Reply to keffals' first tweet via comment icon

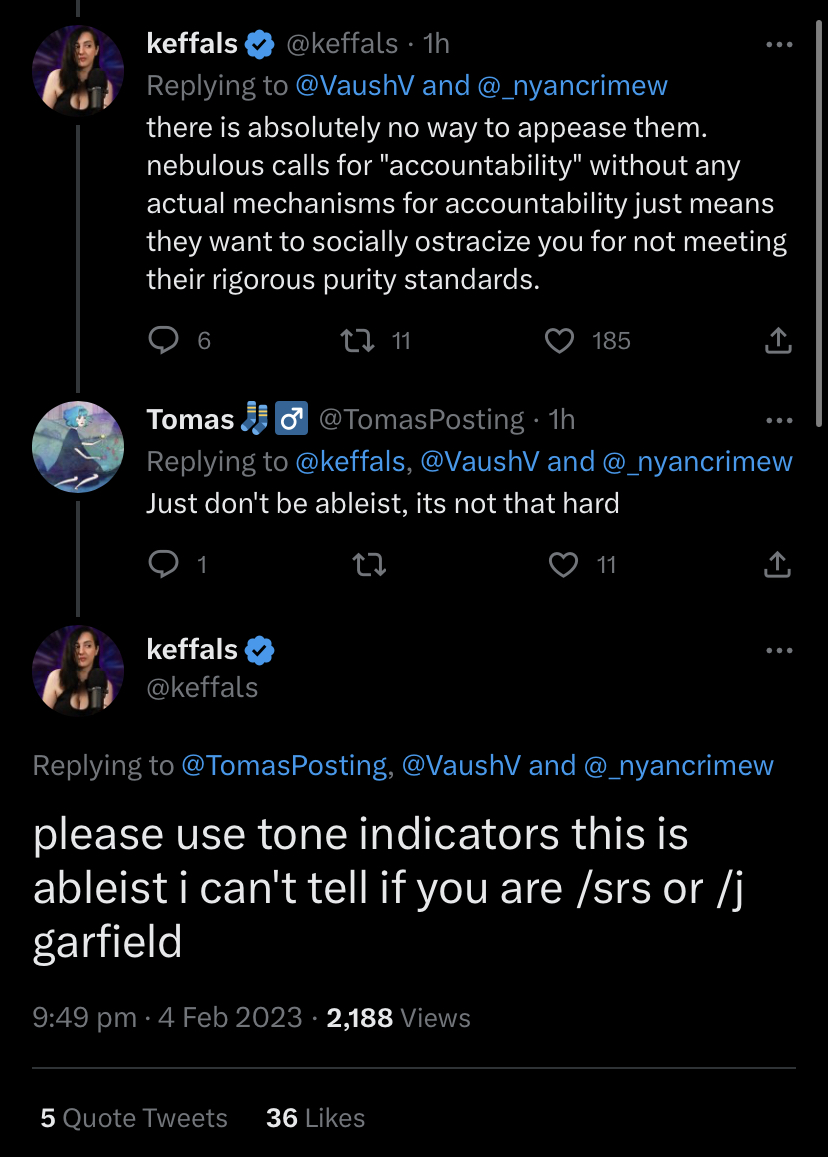[x=164, y=340]
